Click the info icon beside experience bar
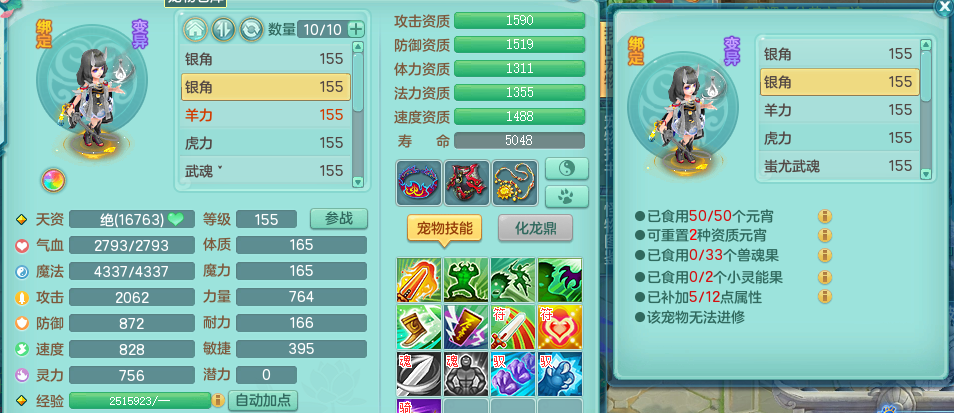 coord(218,400)
